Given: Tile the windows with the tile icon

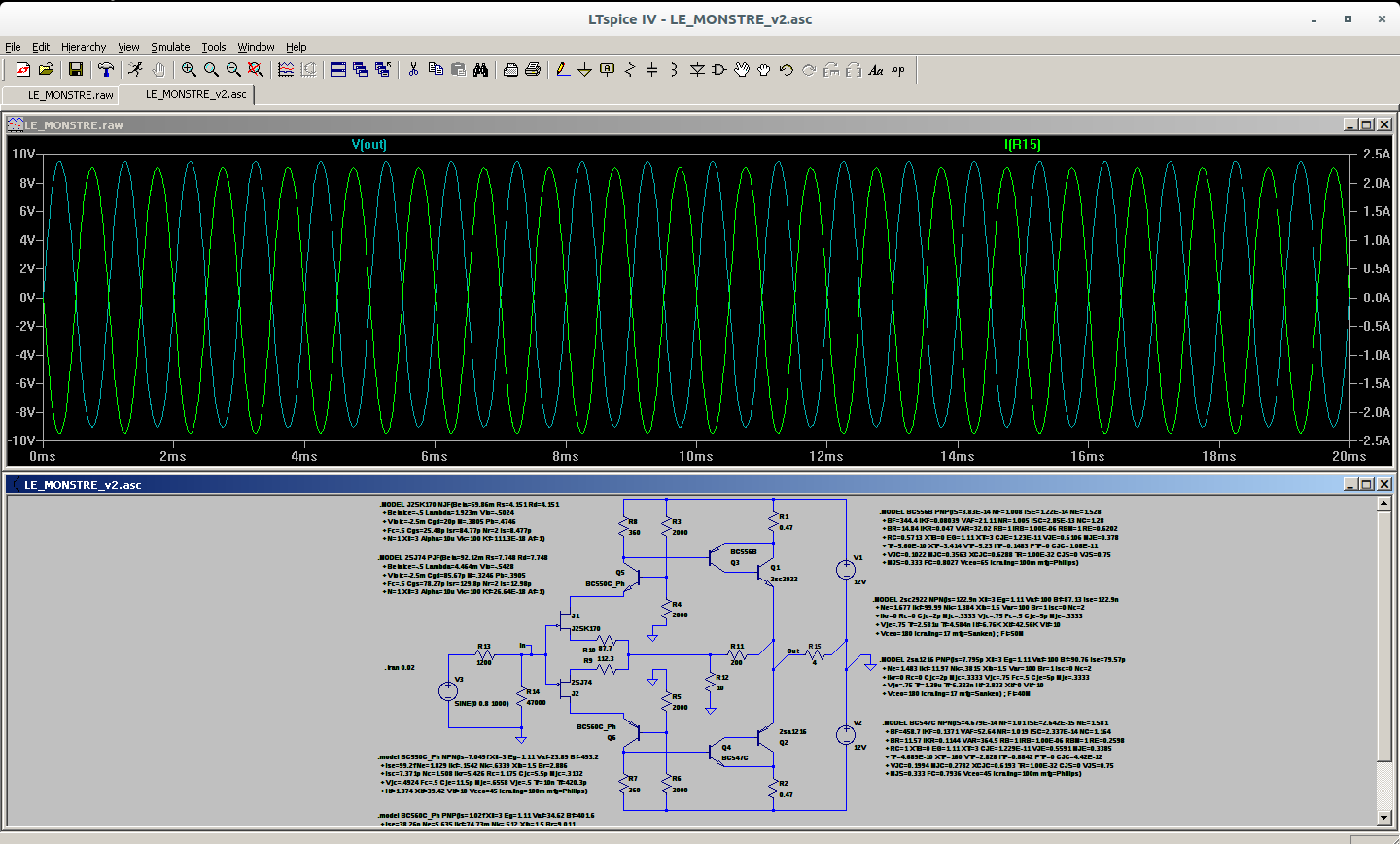Looking at the screenshot, I should click(x=338, y=69).
